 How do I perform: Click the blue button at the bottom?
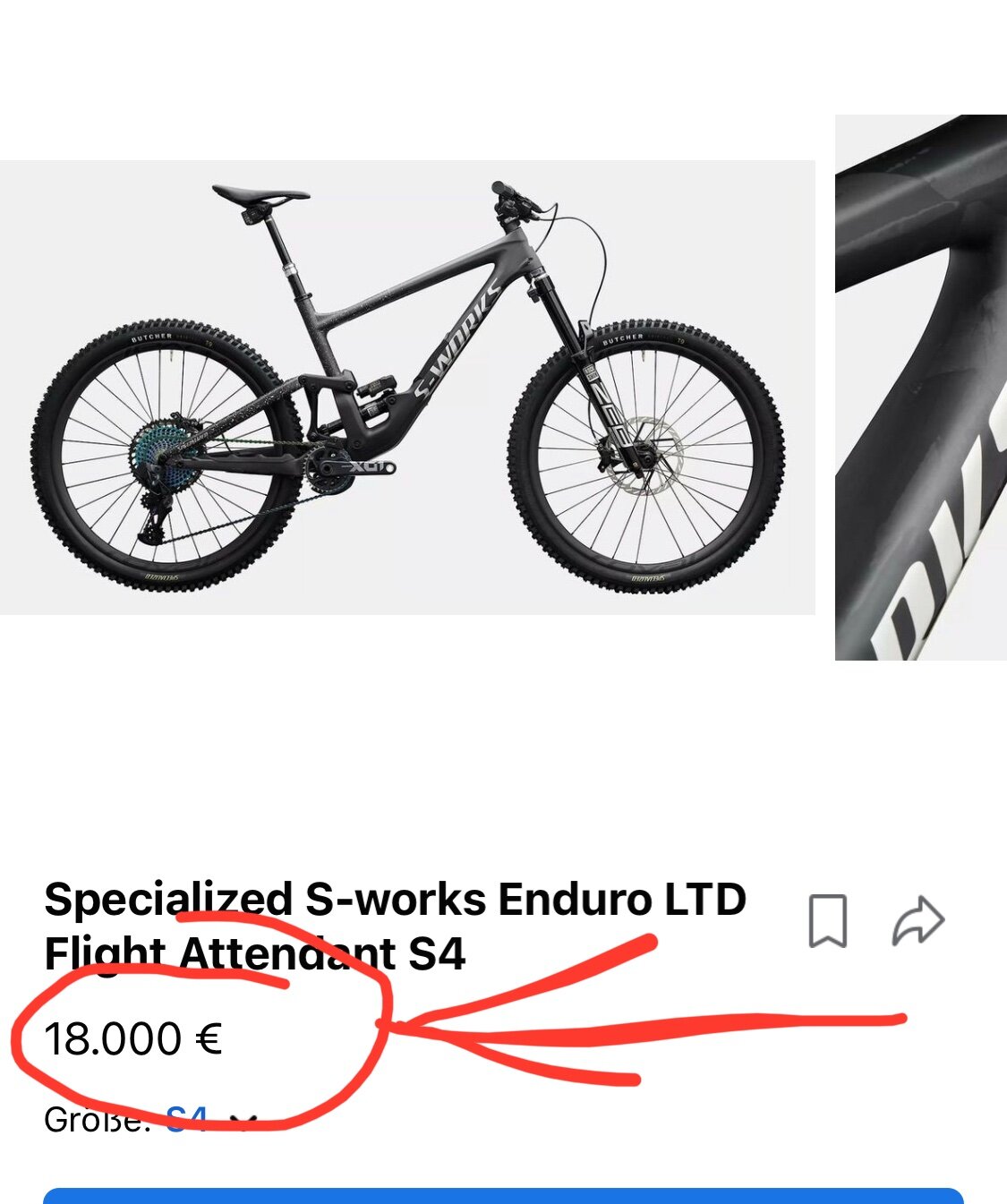click(x=503, y=1196)
